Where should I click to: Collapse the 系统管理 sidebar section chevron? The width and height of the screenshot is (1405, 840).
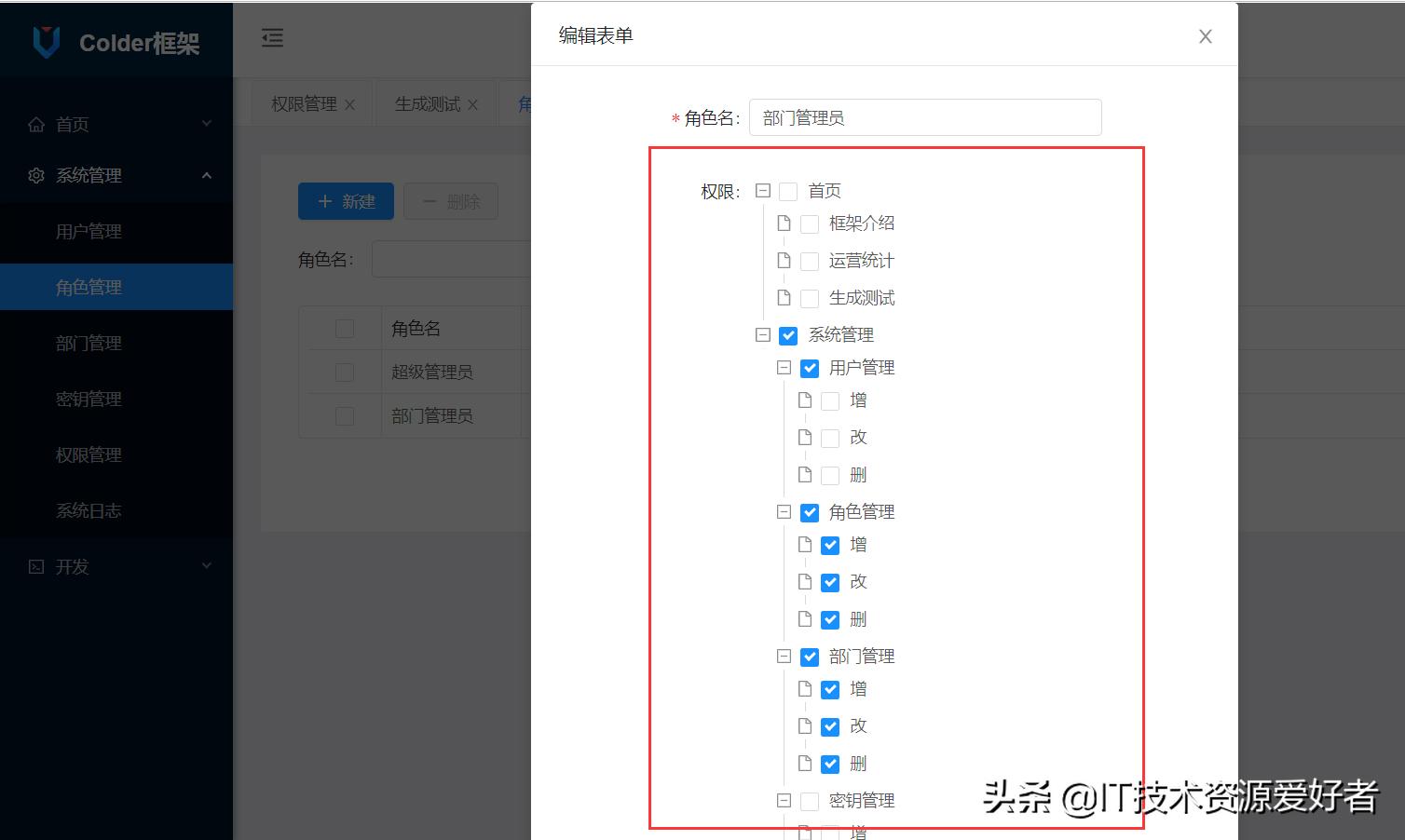207,175
